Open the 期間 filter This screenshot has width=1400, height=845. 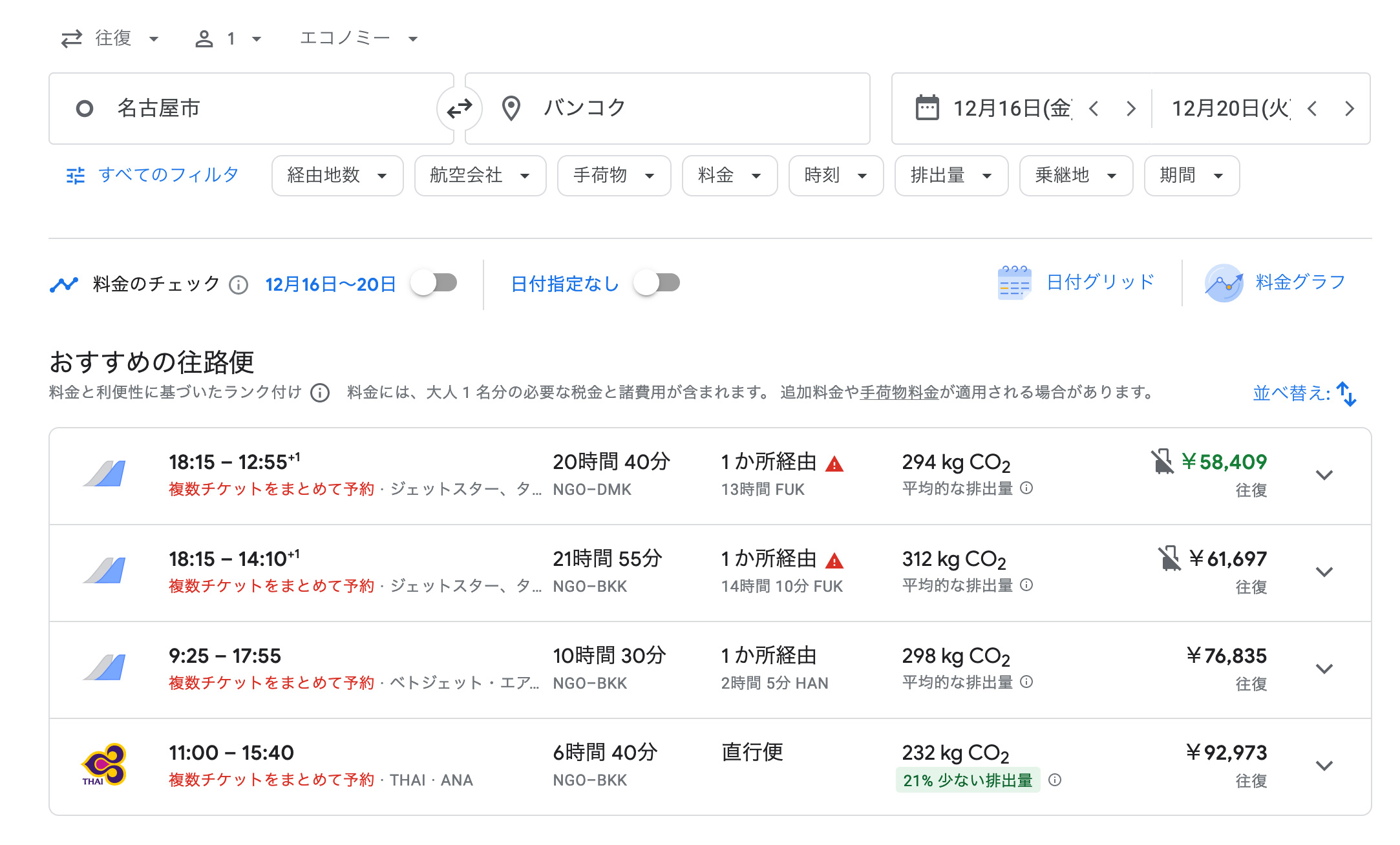1192,176
